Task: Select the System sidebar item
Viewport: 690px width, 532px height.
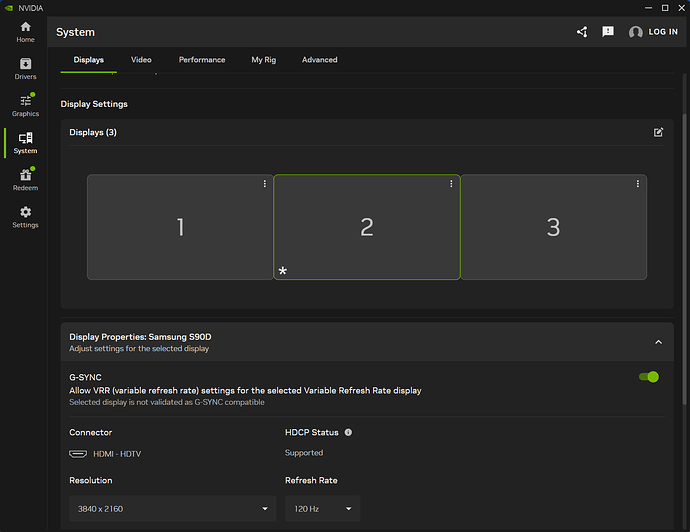Action: click(x=26, y=143)
